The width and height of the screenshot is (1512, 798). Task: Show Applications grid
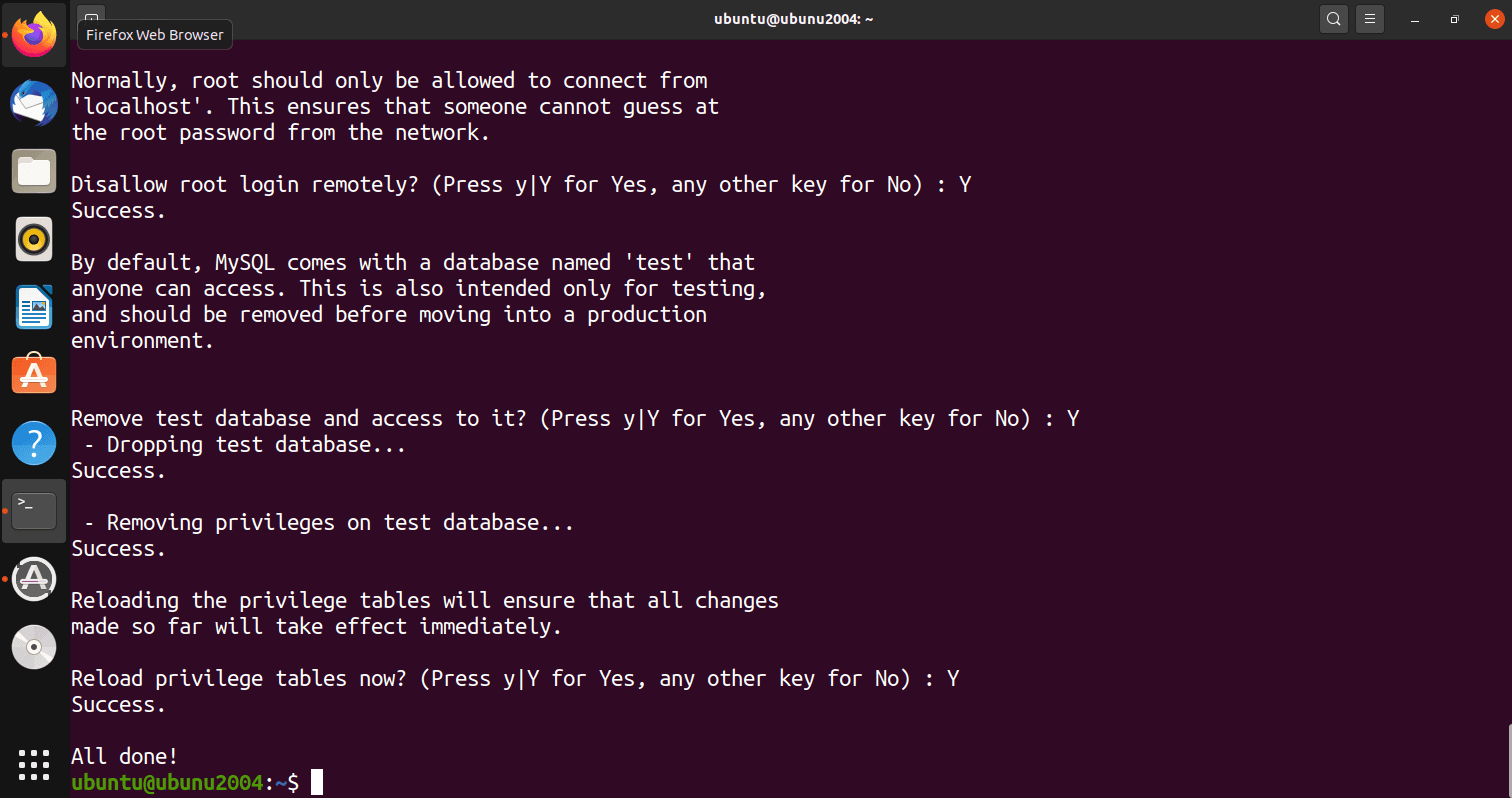pos(34,765)
